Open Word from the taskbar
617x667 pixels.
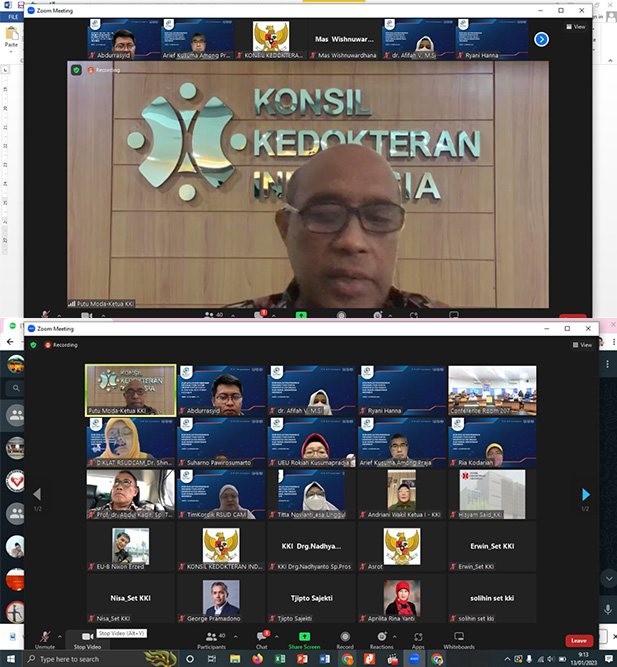[325, 659]
